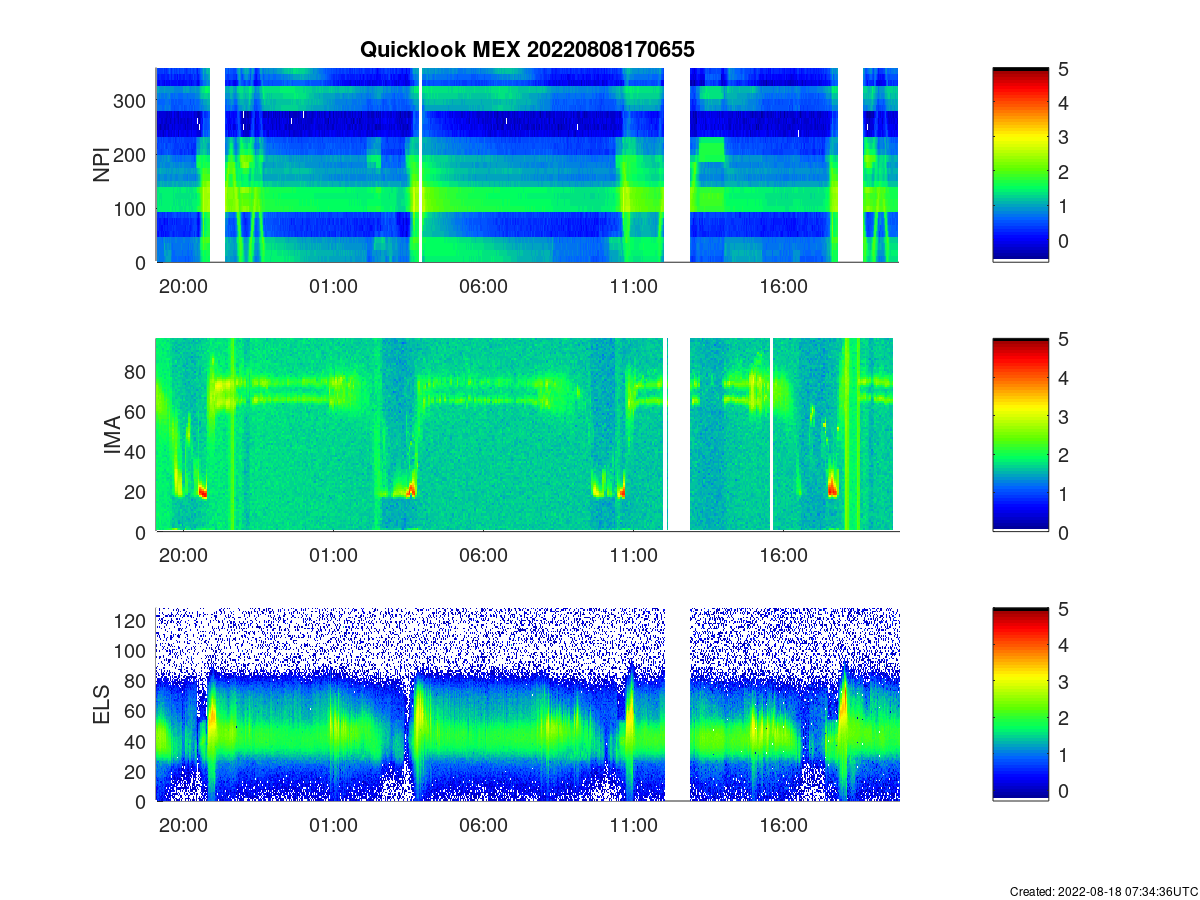Click the 20:00 tick under the IMA panel
1200x900 pixels.
pos(183,556)
